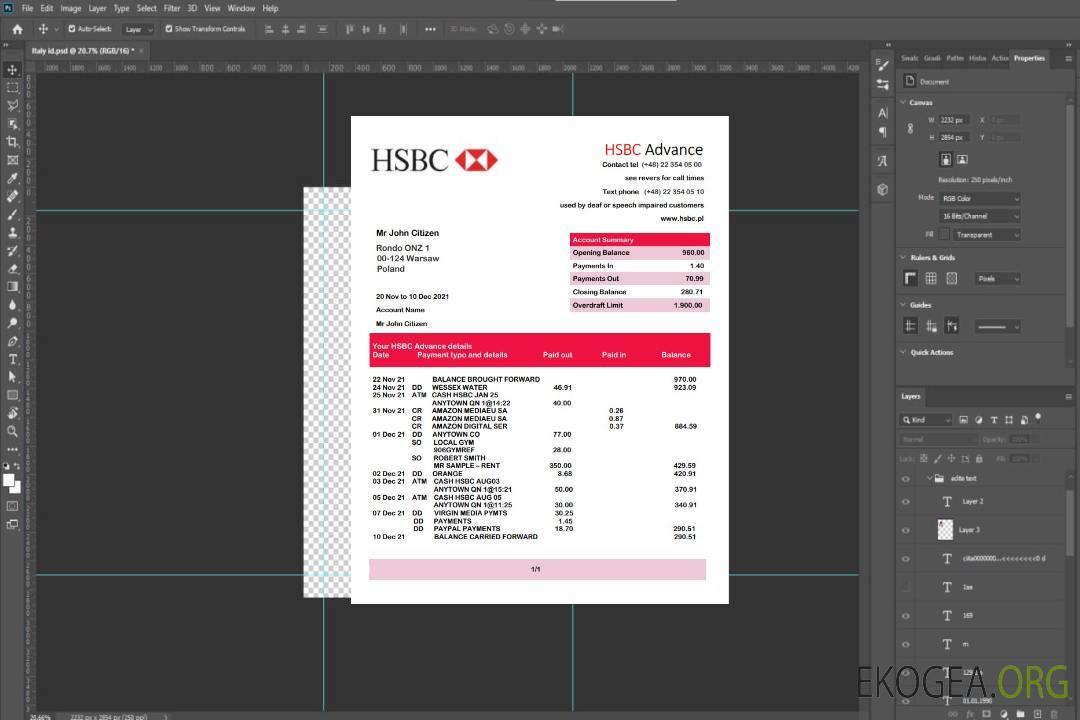Open the Transparent fill dropdown

point(986,235)
